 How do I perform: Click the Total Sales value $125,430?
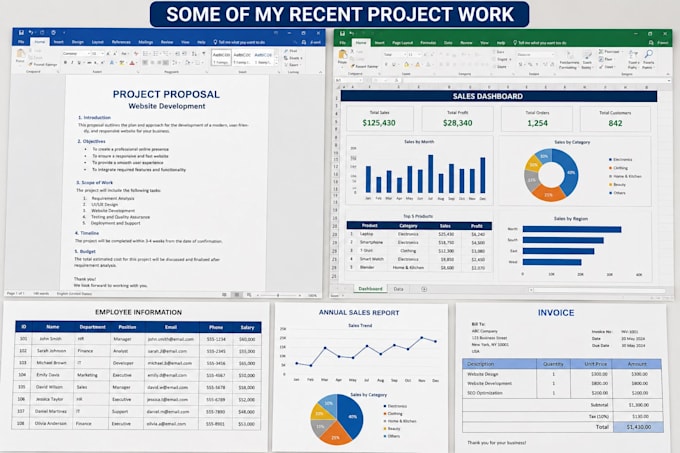point(379,123)
